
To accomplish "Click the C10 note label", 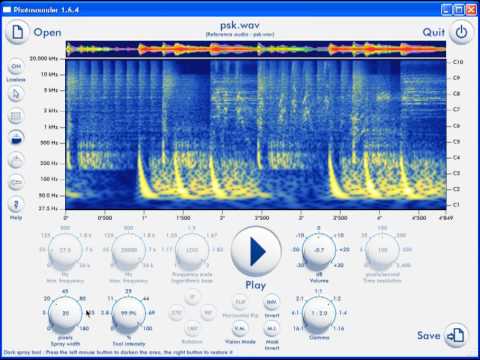I will pos(458,62).
